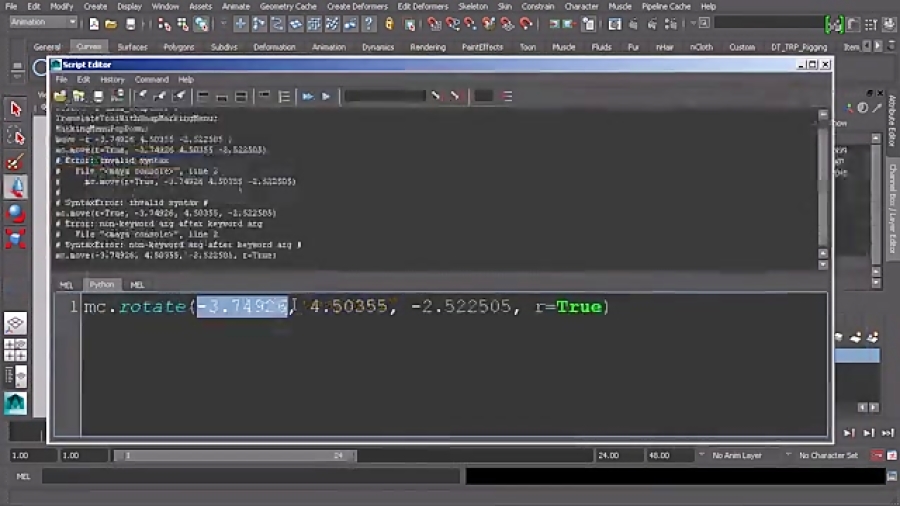Click Show History only layout icon
Viewport: 900px width, 506px height.
click(x=203, y=96)
